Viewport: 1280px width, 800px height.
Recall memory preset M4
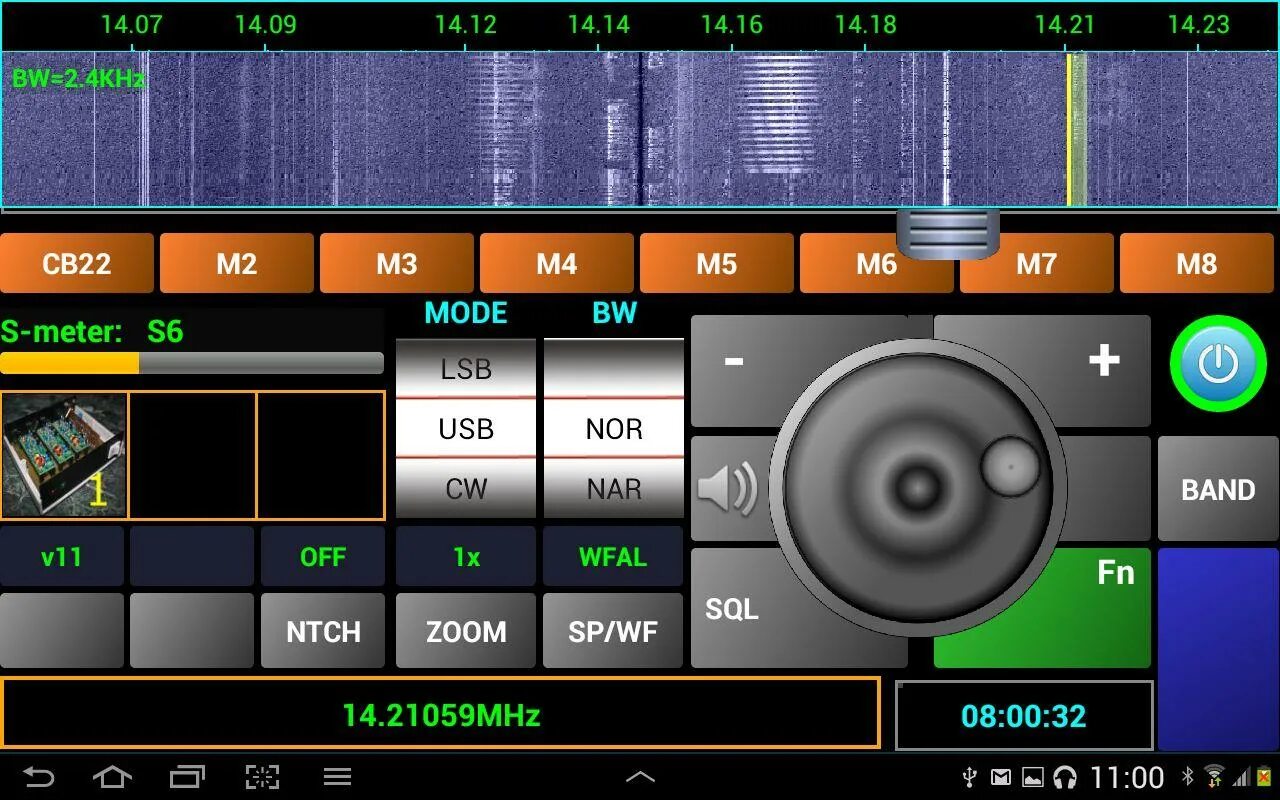pos(557,263)
